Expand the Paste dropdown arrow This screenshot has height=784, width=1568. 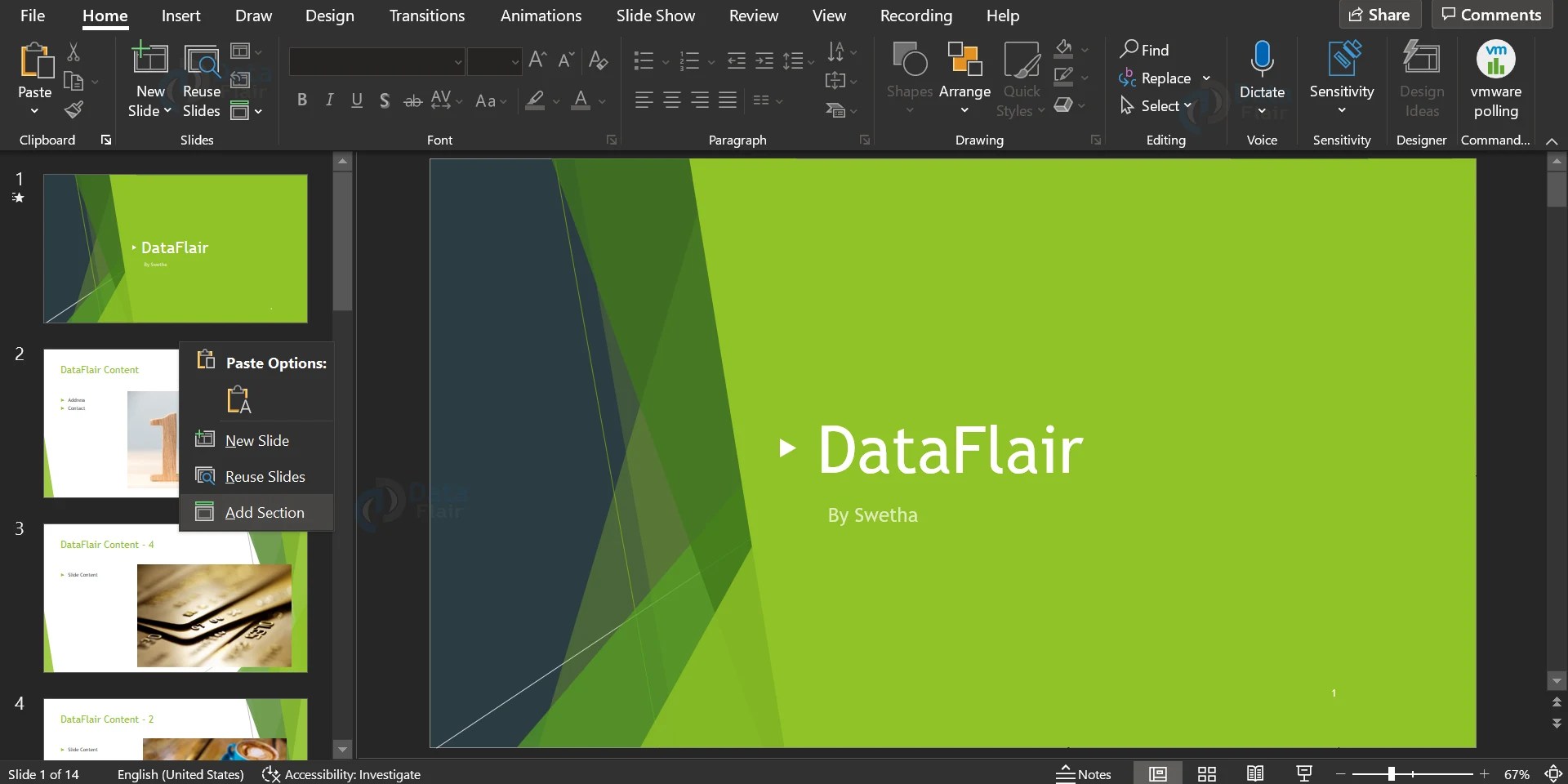(x=34, y=111)
